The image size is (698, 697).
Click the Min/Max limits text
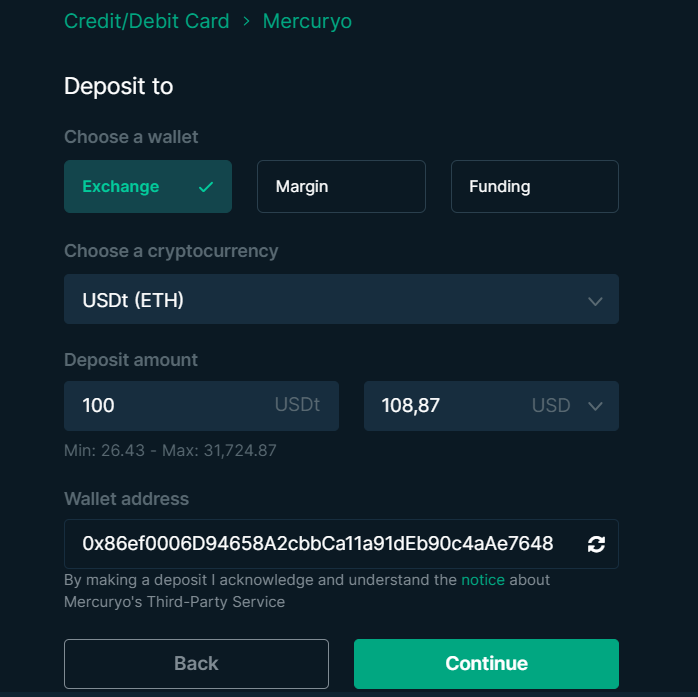(x=170, y=450)
